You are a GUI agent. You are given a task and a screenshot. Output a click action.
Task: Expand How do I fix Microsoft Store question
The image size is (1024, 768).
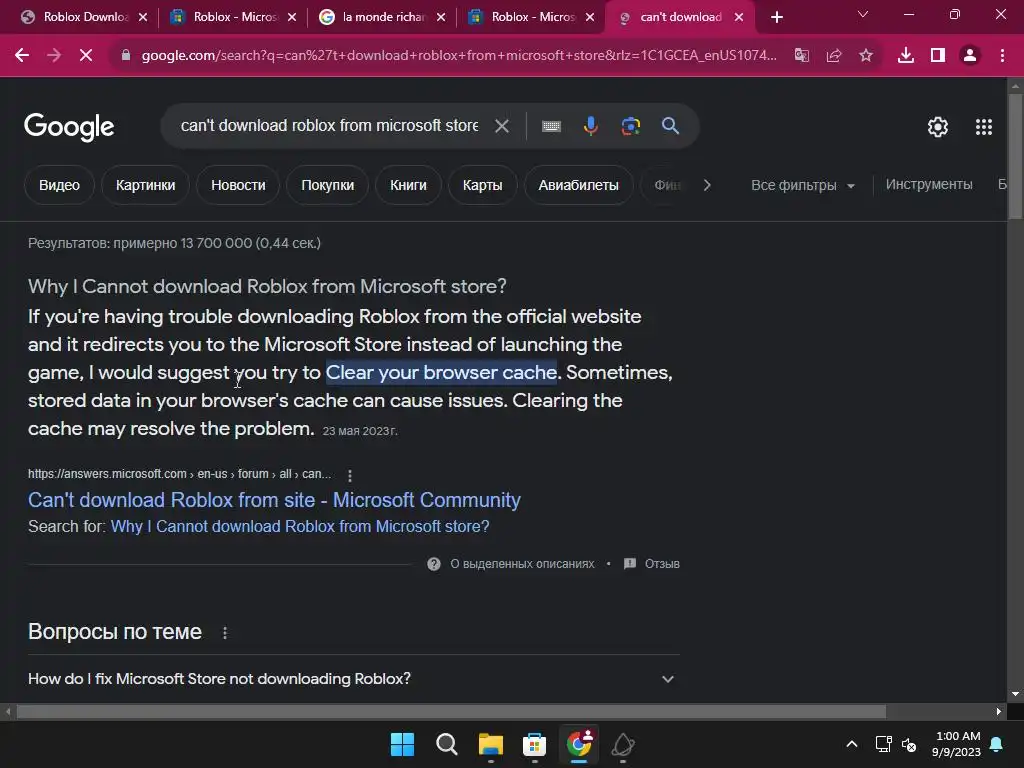click(x=353, y=679)
